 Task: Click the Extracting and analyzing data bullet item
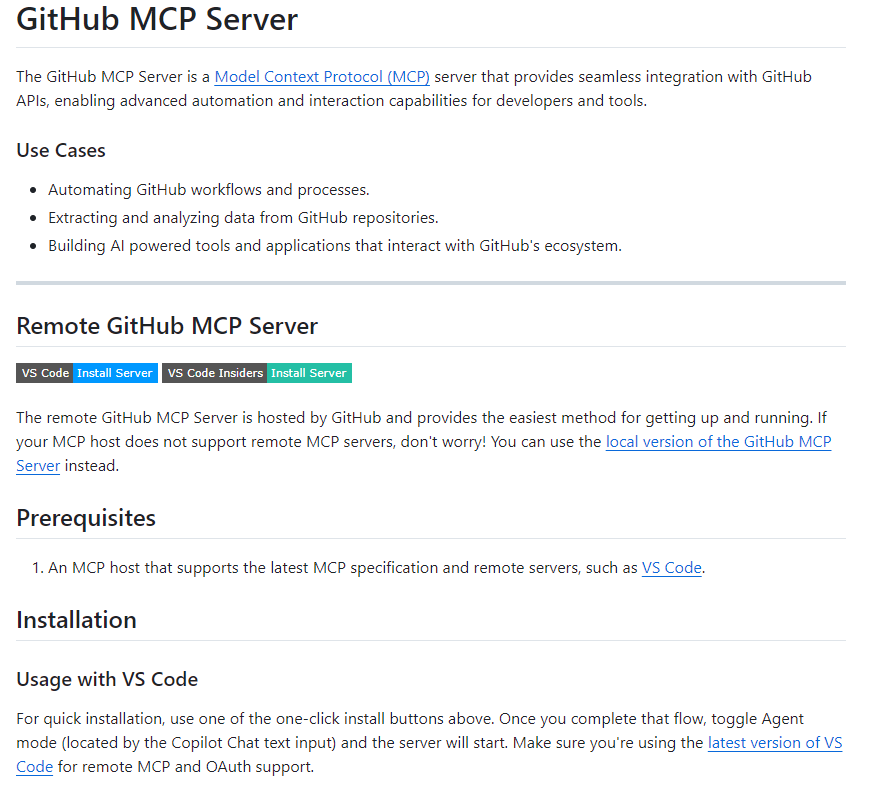(x=243, y=218)
